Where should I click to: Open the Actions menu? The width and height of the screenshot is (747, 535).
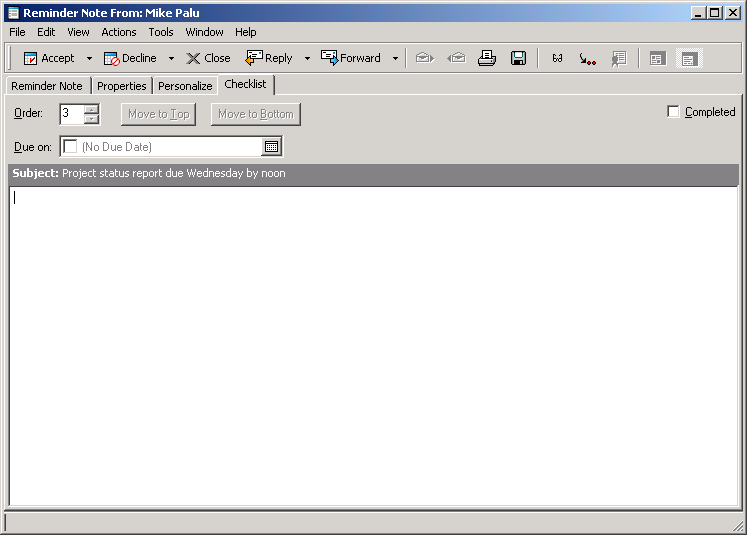point(119,32)
